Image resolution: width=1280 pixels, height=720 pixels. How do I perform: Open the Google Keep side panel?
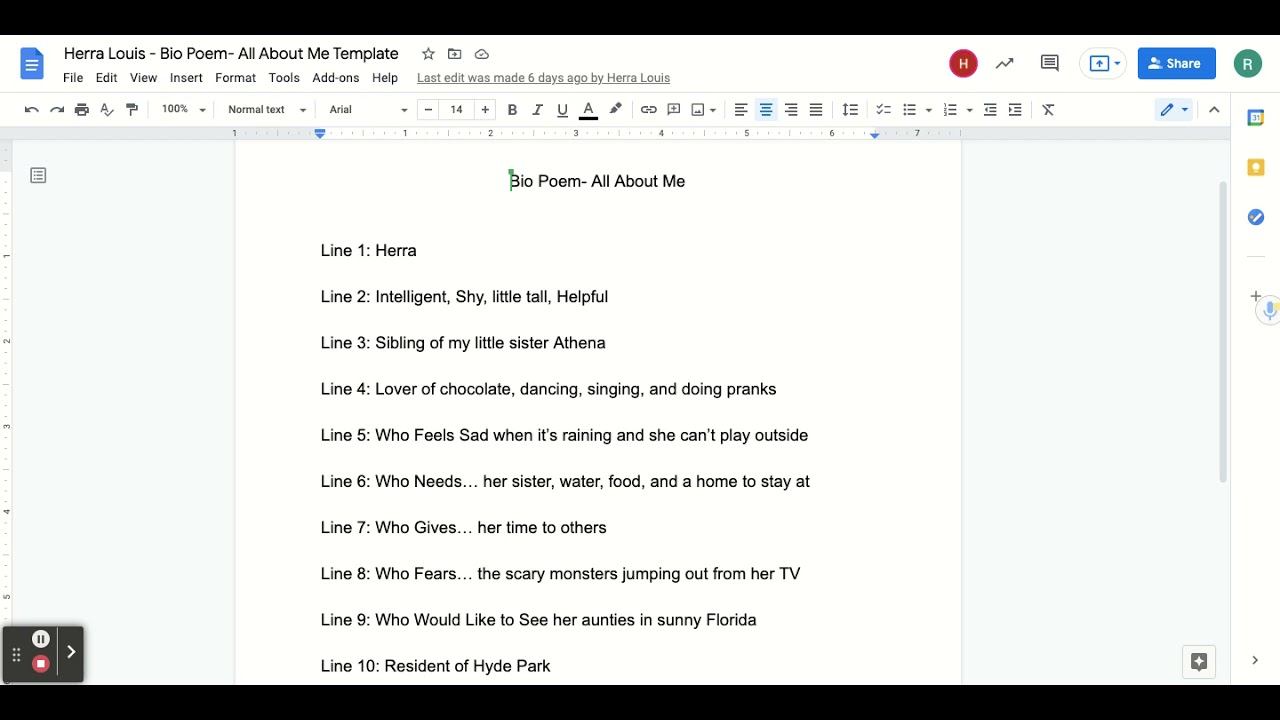click(1255, 167)
